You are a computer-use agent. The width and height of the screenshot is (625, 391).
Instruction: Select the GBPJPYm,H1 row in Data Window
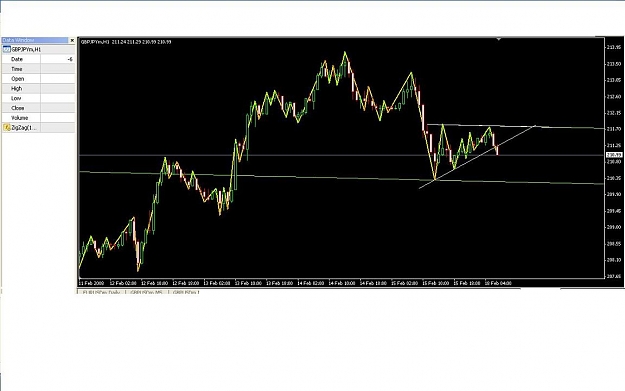[x=38, y=49]
